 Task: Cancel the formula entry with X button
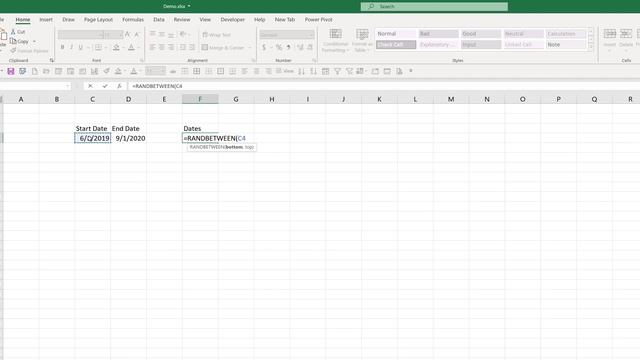click(90, 86)
